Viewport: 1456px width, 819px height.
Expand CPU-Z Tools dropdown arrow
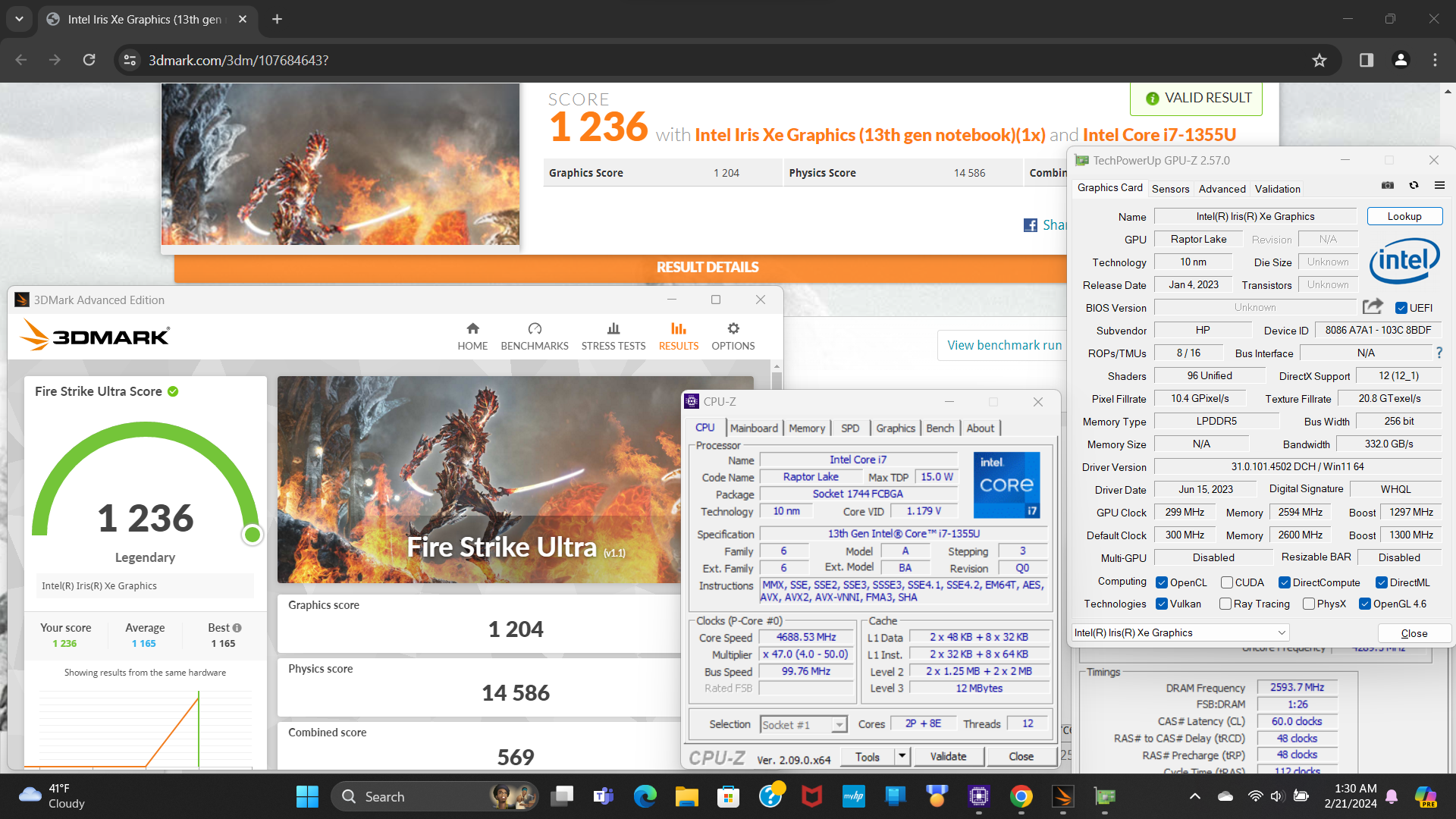click(902, 756)
